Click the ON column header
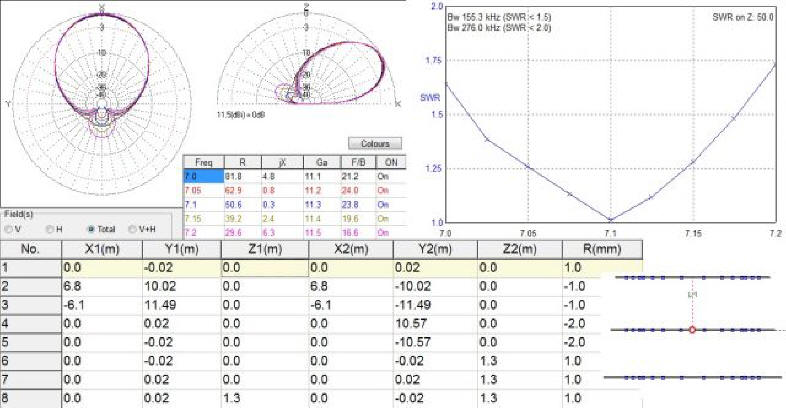 click(x=390, y=162)
